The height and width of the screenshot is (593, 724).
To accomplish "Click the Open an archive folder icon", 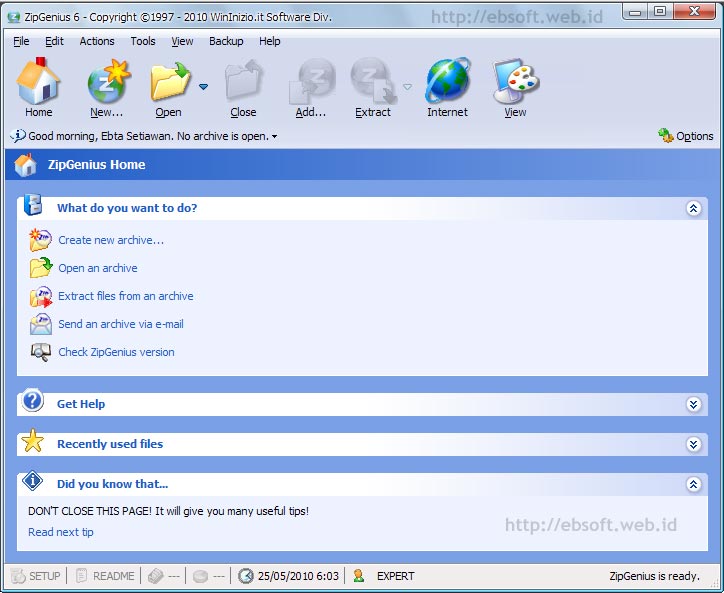I will pos(41,268).
